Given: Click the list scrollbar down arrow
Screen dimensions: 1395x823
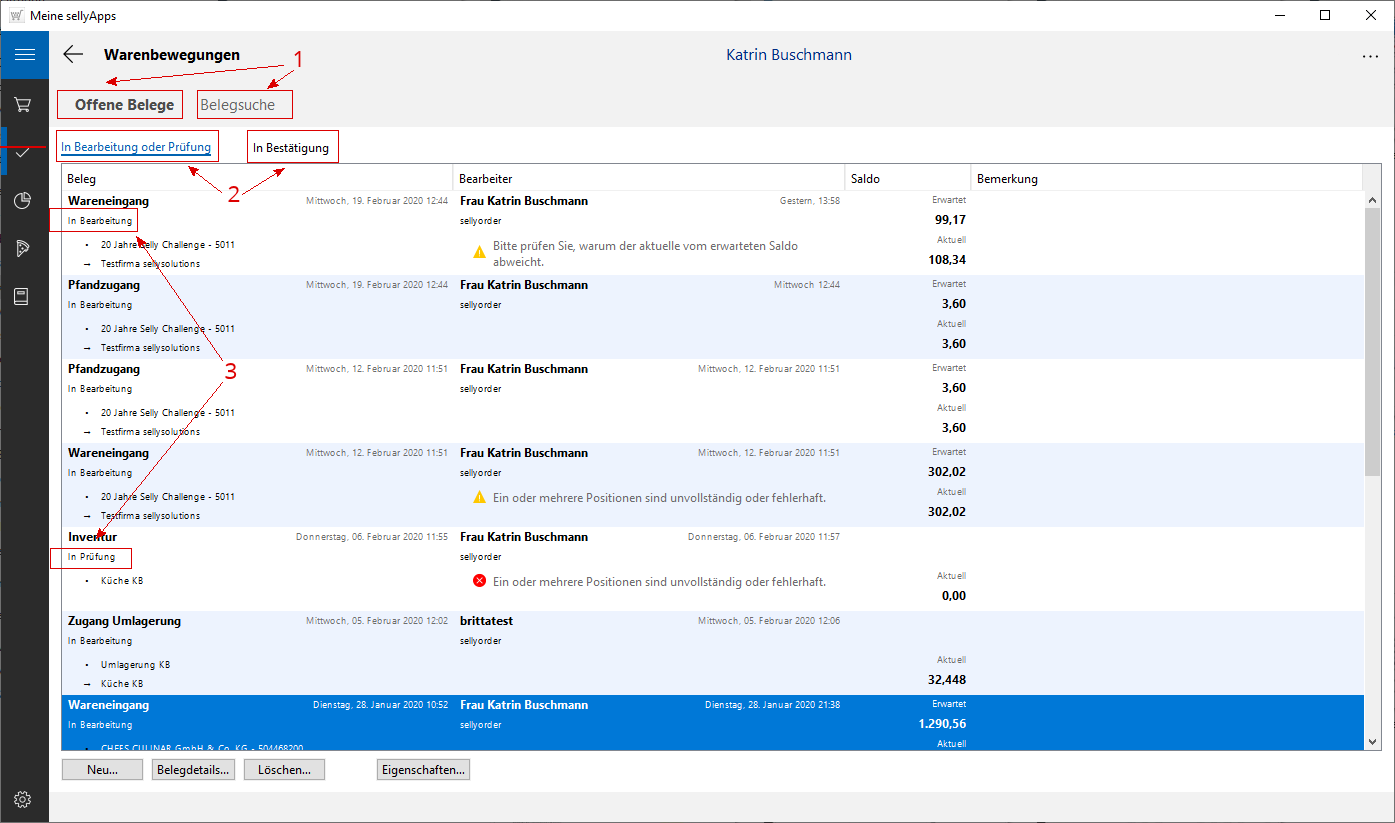Looking at the screenshot, I should 1373,741.
